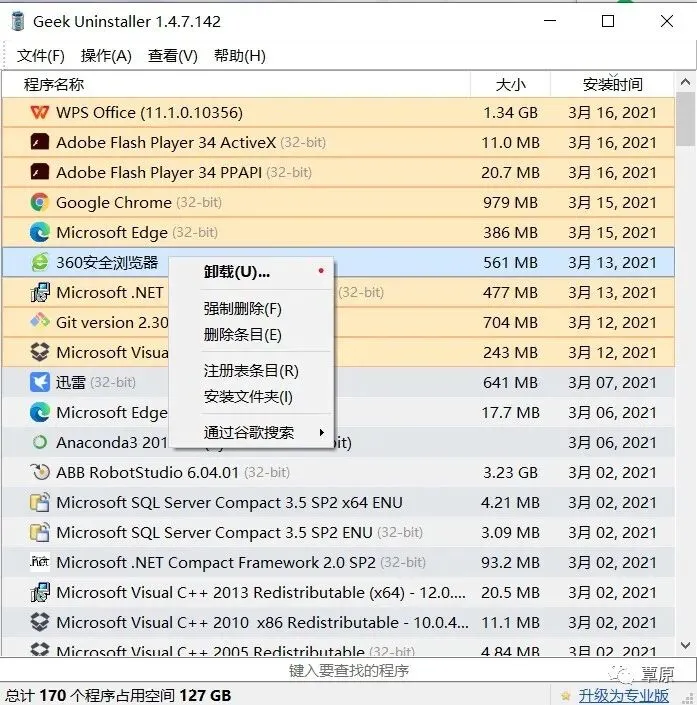Screen dimensions: 697x705
Task: Open the 帮助(H) menu
Action: [240, 56]
